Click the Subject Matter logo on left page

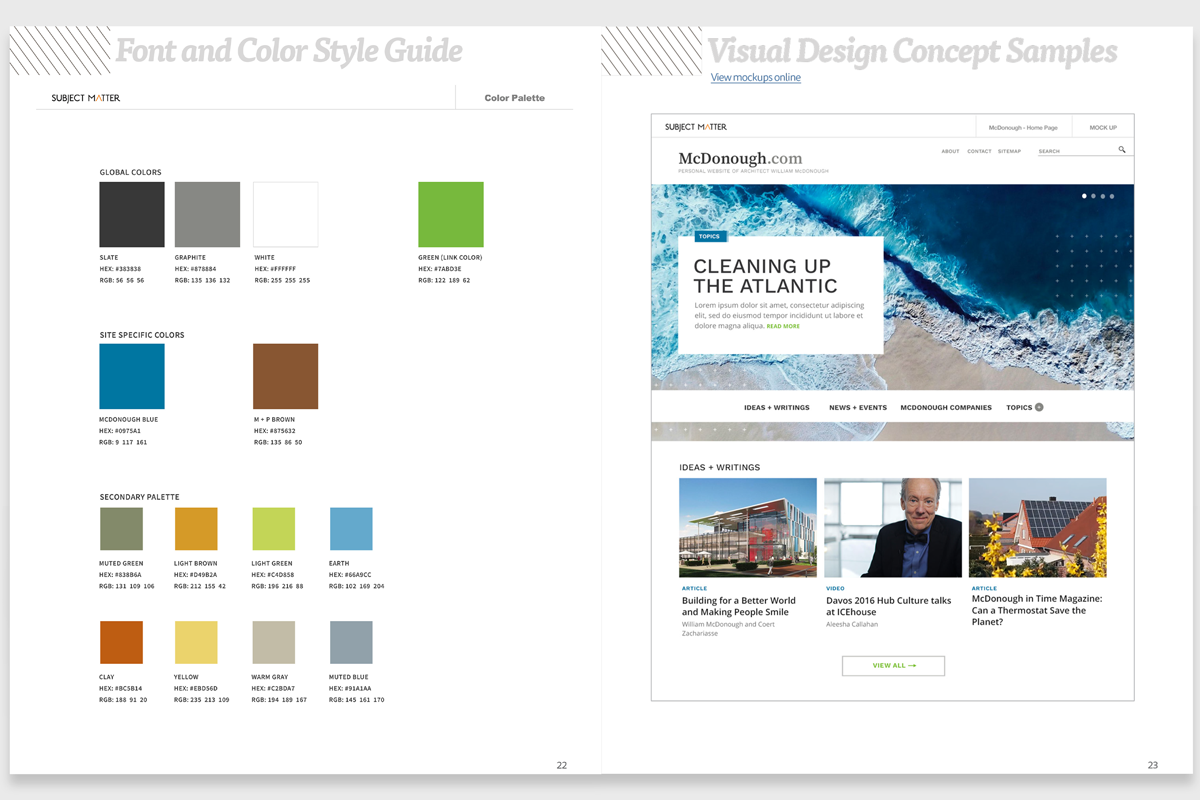coord(86,98)
